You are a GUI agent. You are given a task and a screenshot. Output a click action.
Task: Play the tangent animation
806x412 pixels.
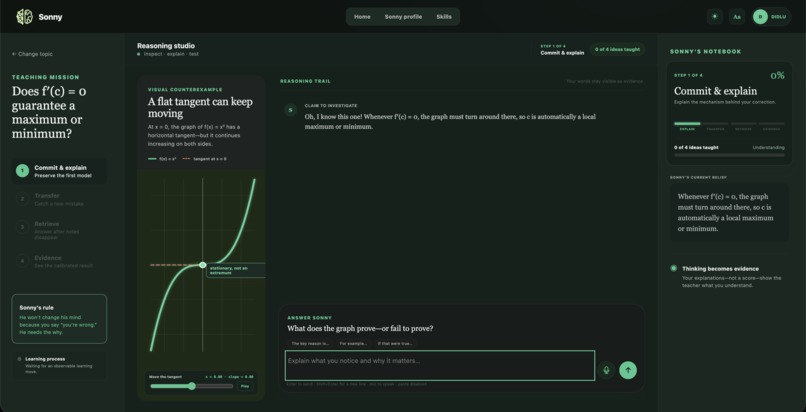point(245,386)
